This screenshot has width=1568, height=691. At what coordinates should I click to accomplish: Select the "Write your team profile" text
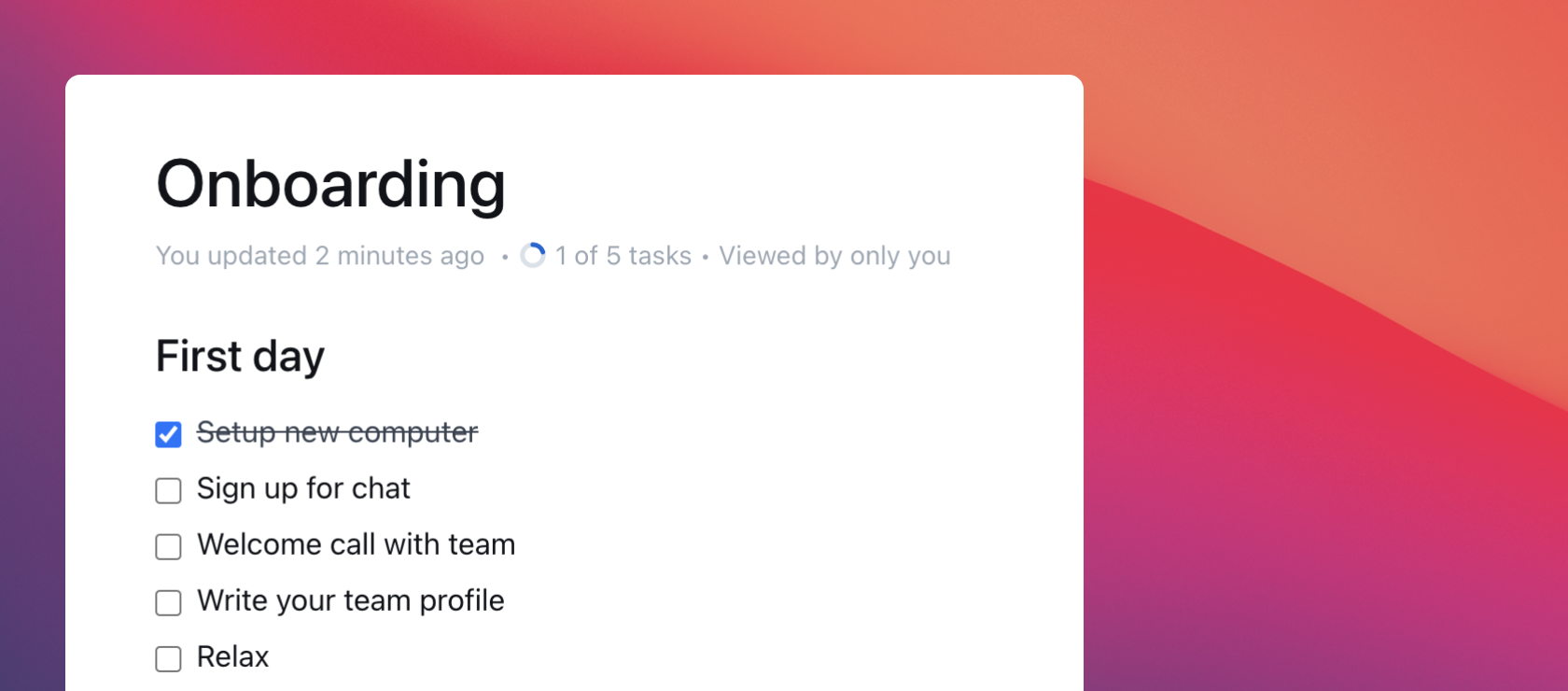pos(350,601)
